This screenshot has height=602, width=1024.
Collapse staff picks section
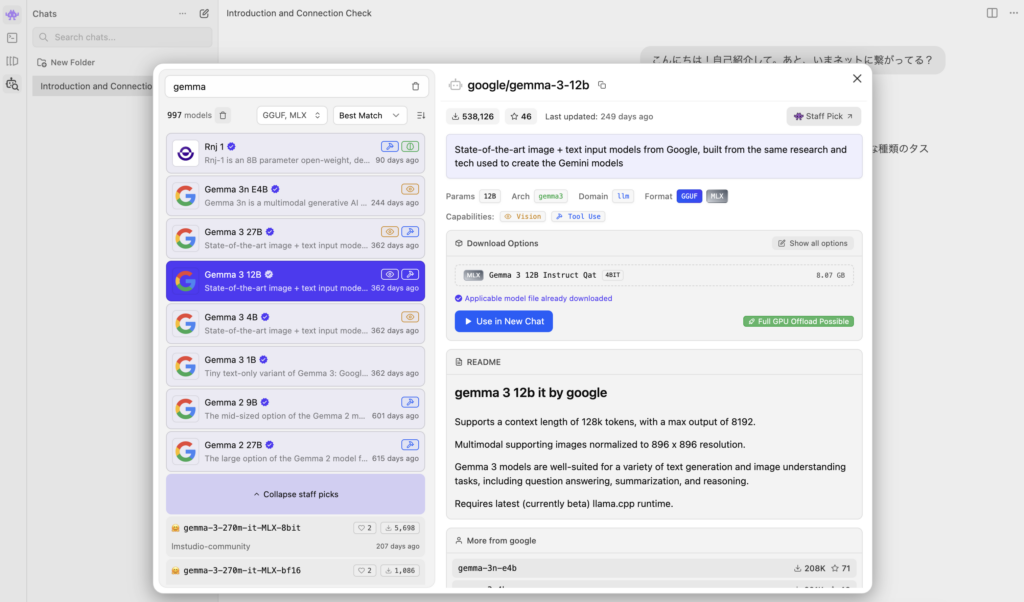[x=295, y=494]
